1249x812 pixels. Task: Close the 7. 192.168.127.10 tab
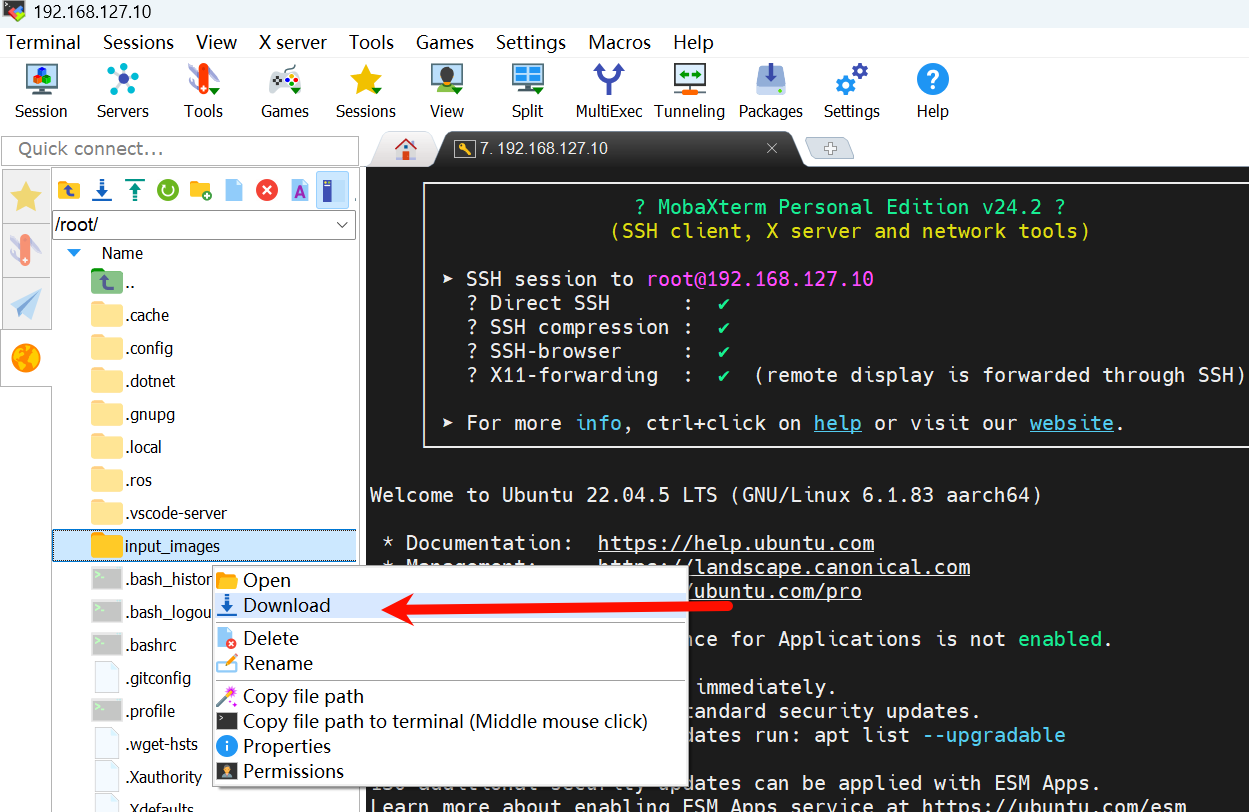pyautogui.click(x=772, y=148)
